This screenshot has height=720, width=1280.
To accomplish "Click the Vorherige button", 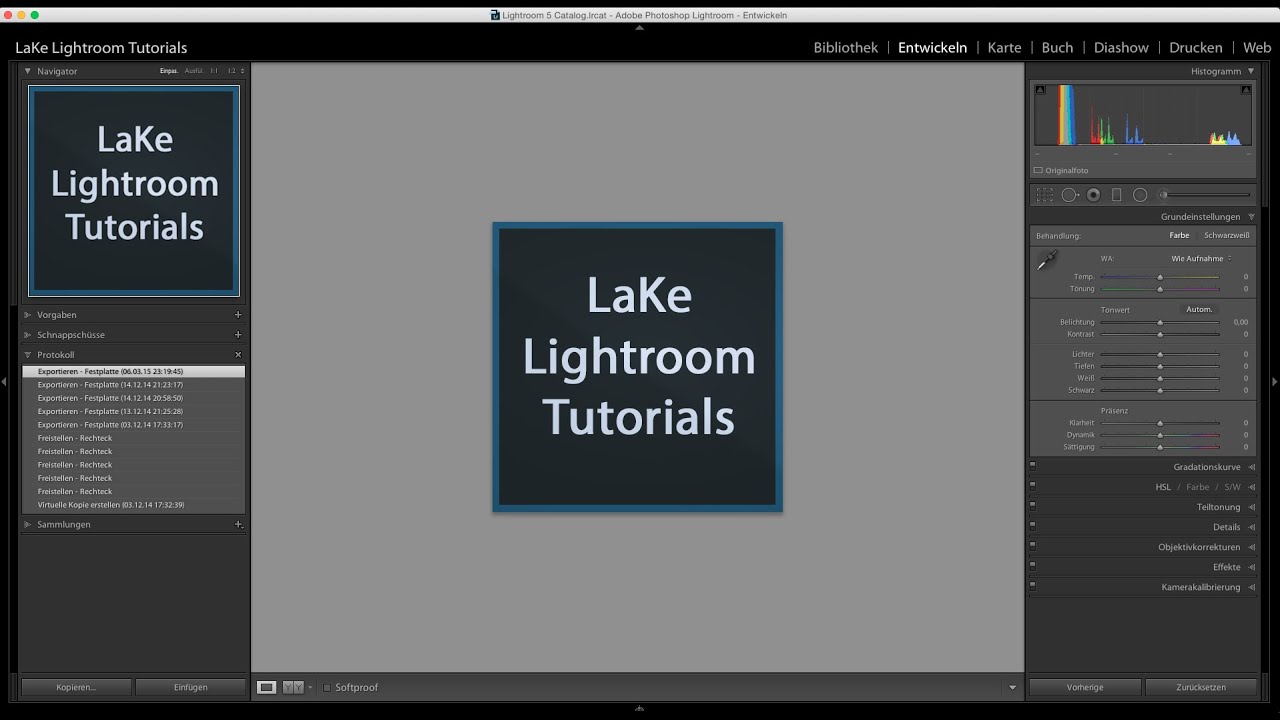I will coord(1085,687).
